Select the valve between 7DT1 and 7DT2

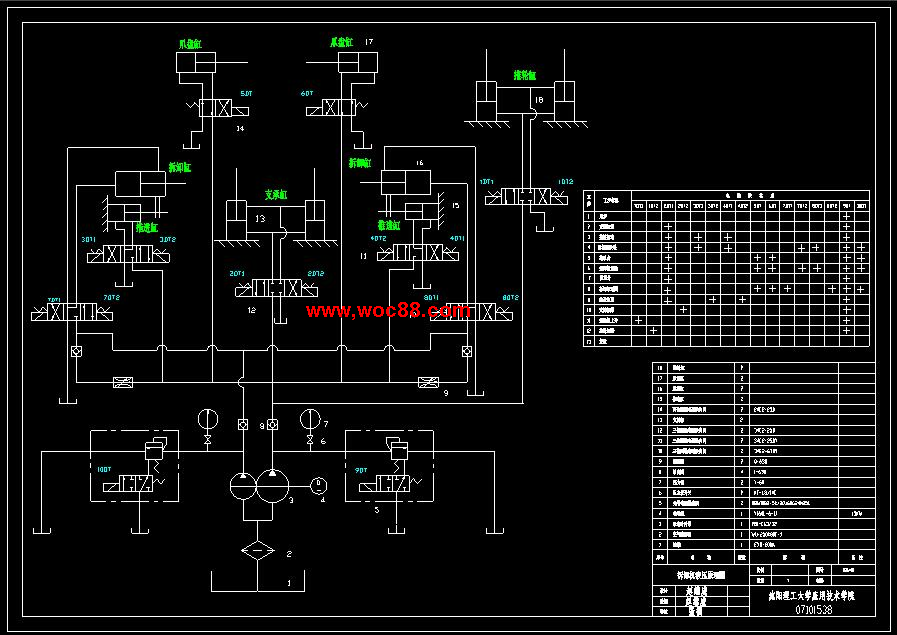(x=72, y=312)
